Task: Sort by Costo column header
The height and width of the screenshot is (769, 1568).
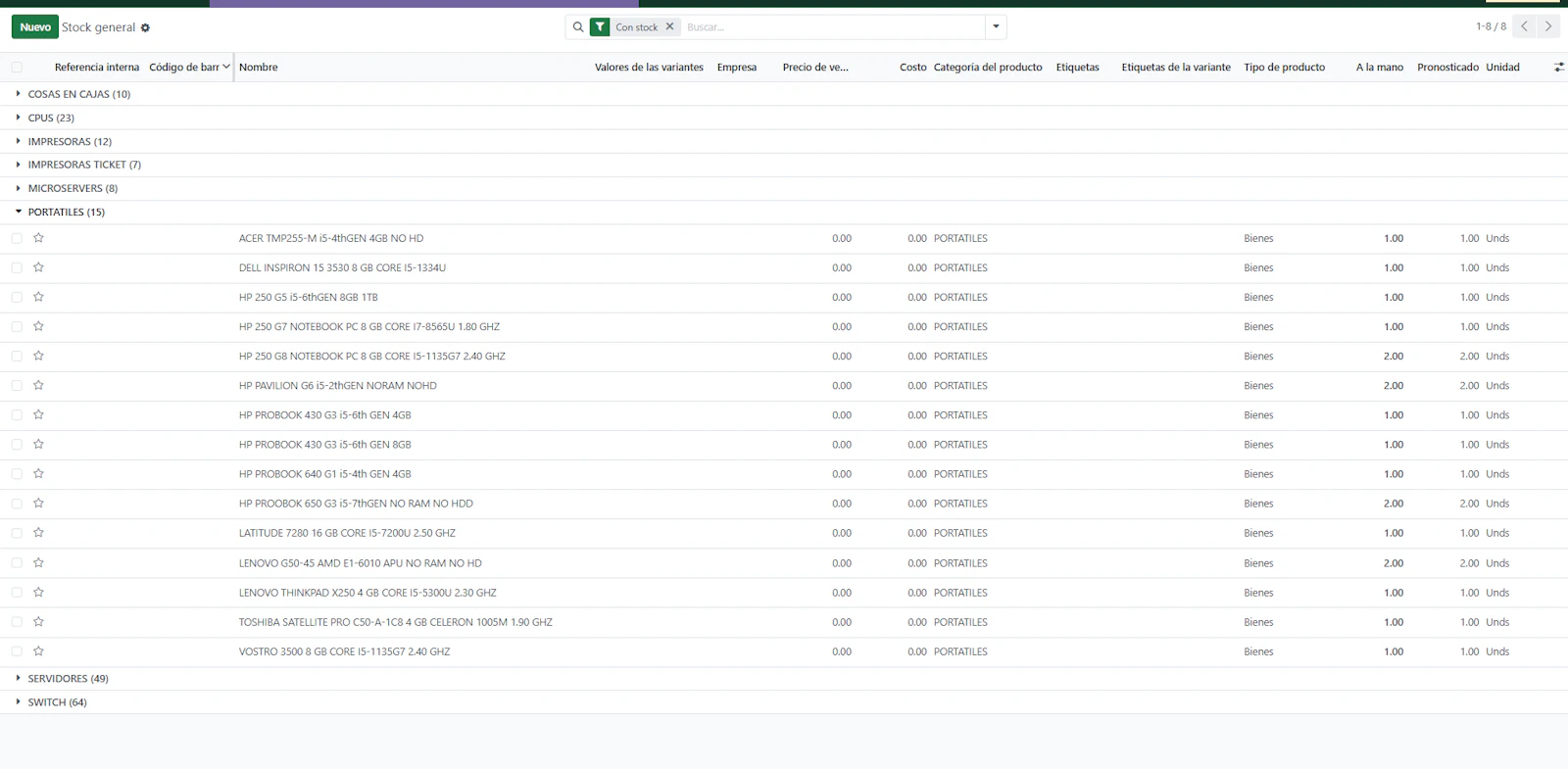Action: pos(912,68)
